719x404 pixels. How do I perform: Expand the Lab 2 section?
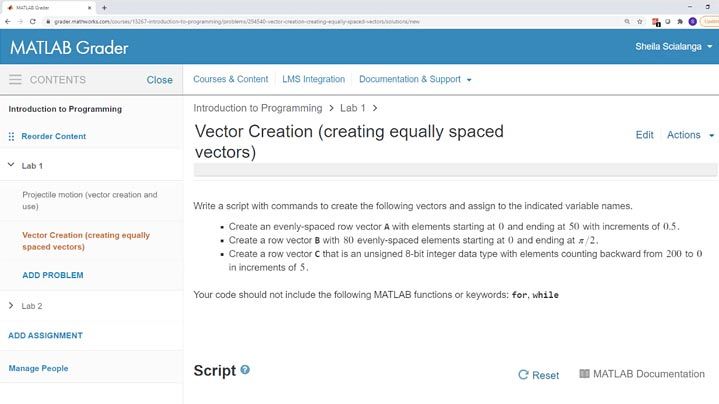11,305
